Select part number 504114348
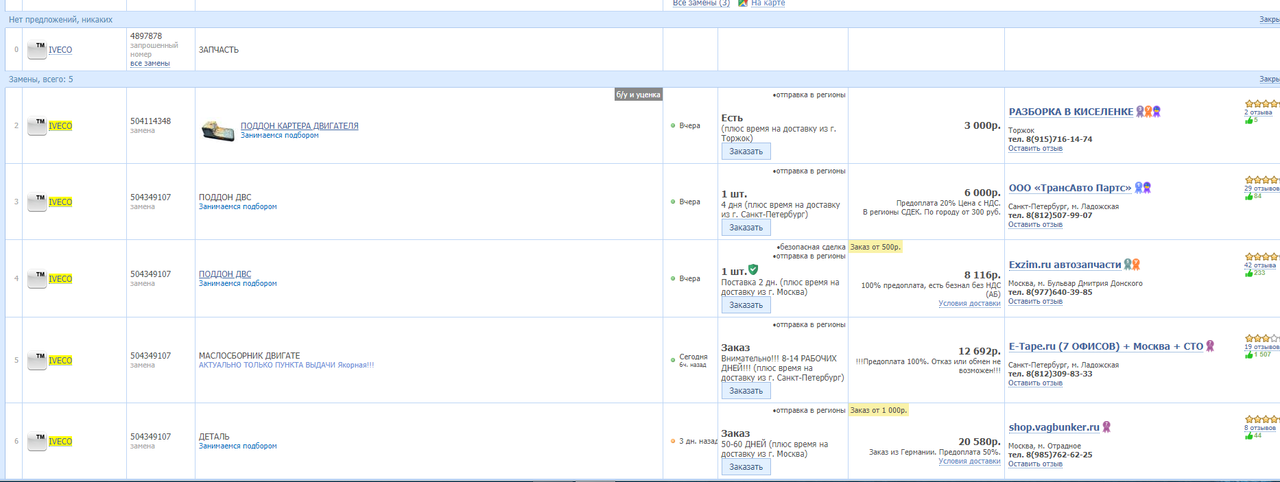This screenshot has width=1280, height=482. (150, 121)
